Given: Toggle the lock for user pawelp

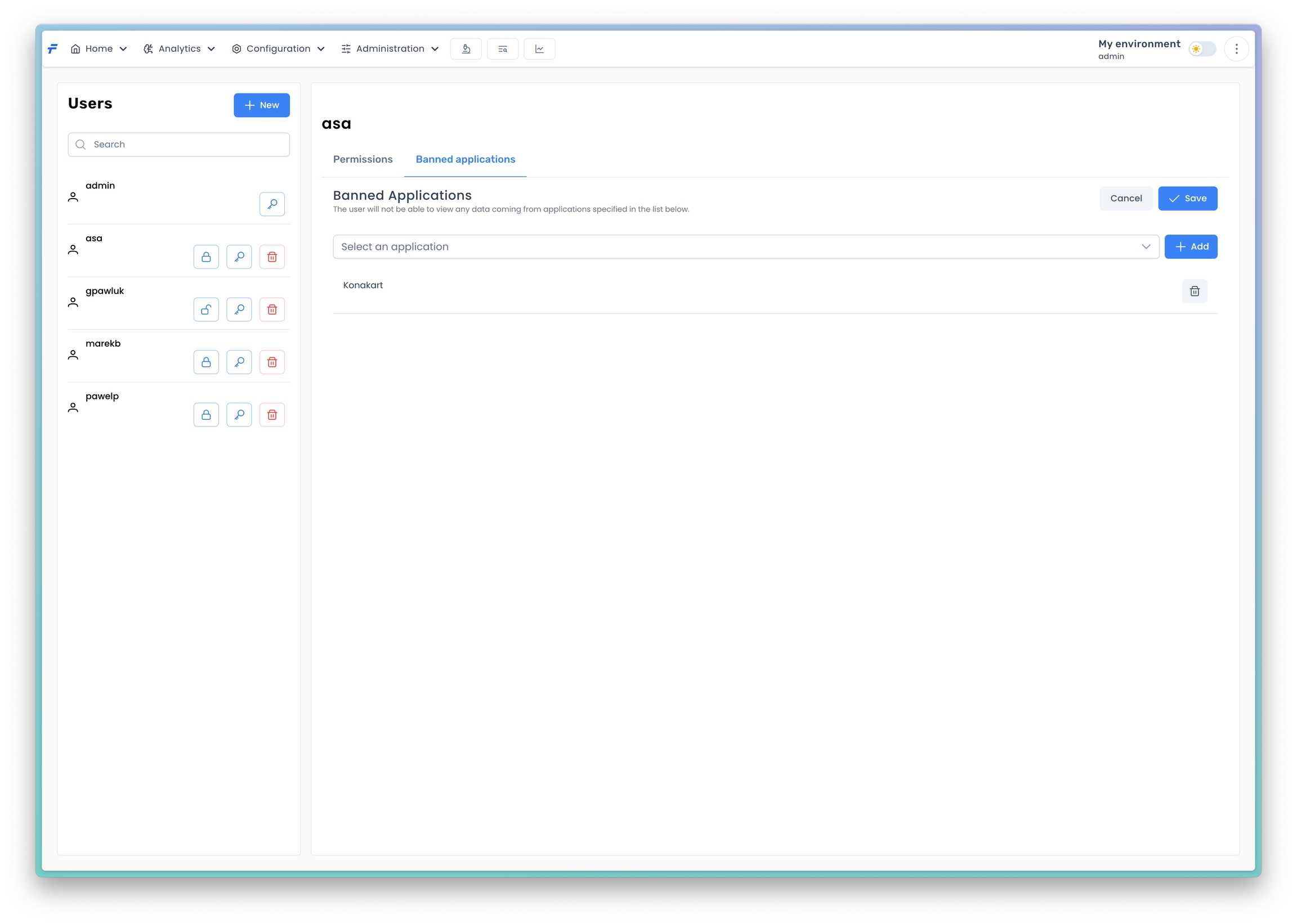Looking at the screenshot, I should coord(206,415).
